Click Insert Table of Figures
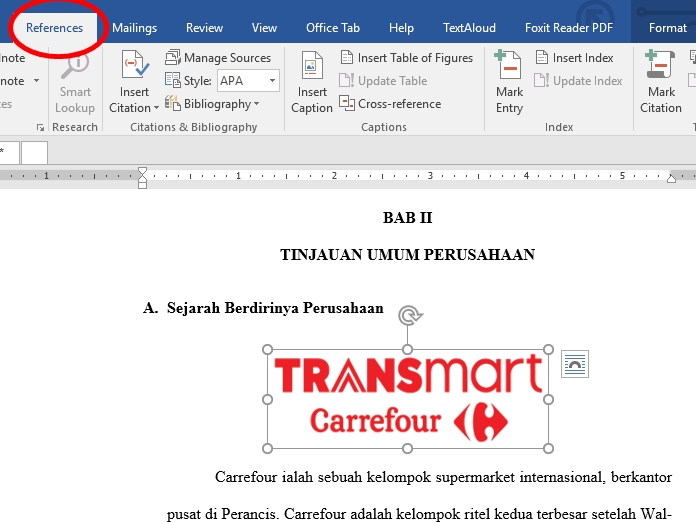696x522 pixels. tap(407, 58)
